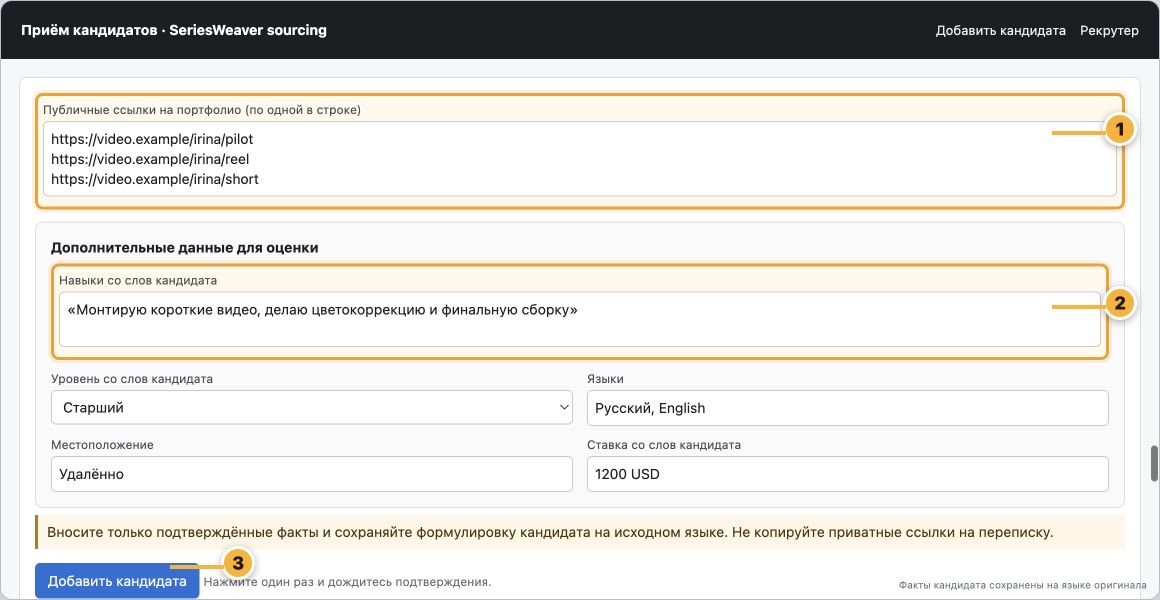Edit the Языки input field
Viewport: 1160px width, 600px height.
point(847,408)
